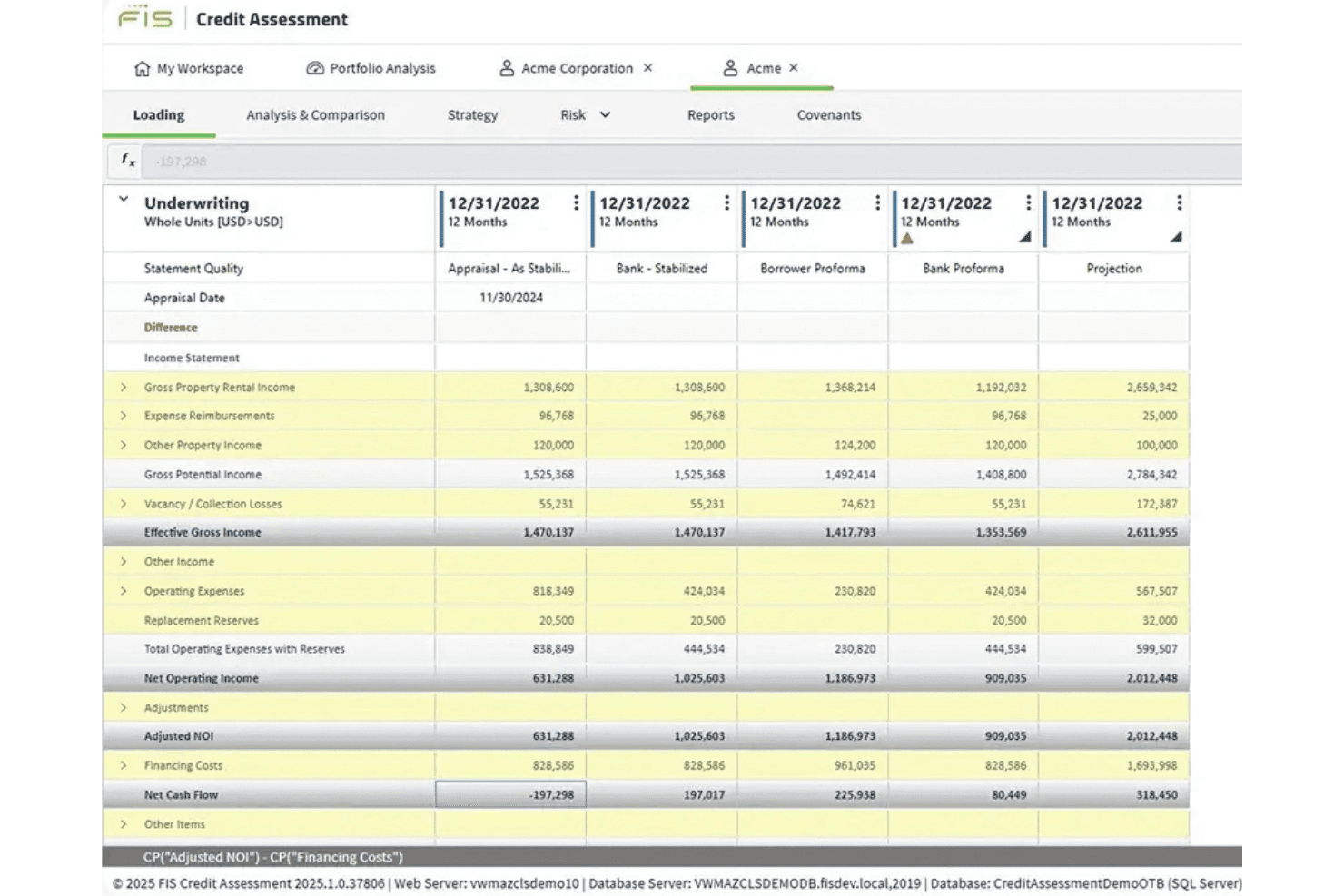
Task: Select Appraisal Date cell 11/30/2024
Action: click(511, 298)
